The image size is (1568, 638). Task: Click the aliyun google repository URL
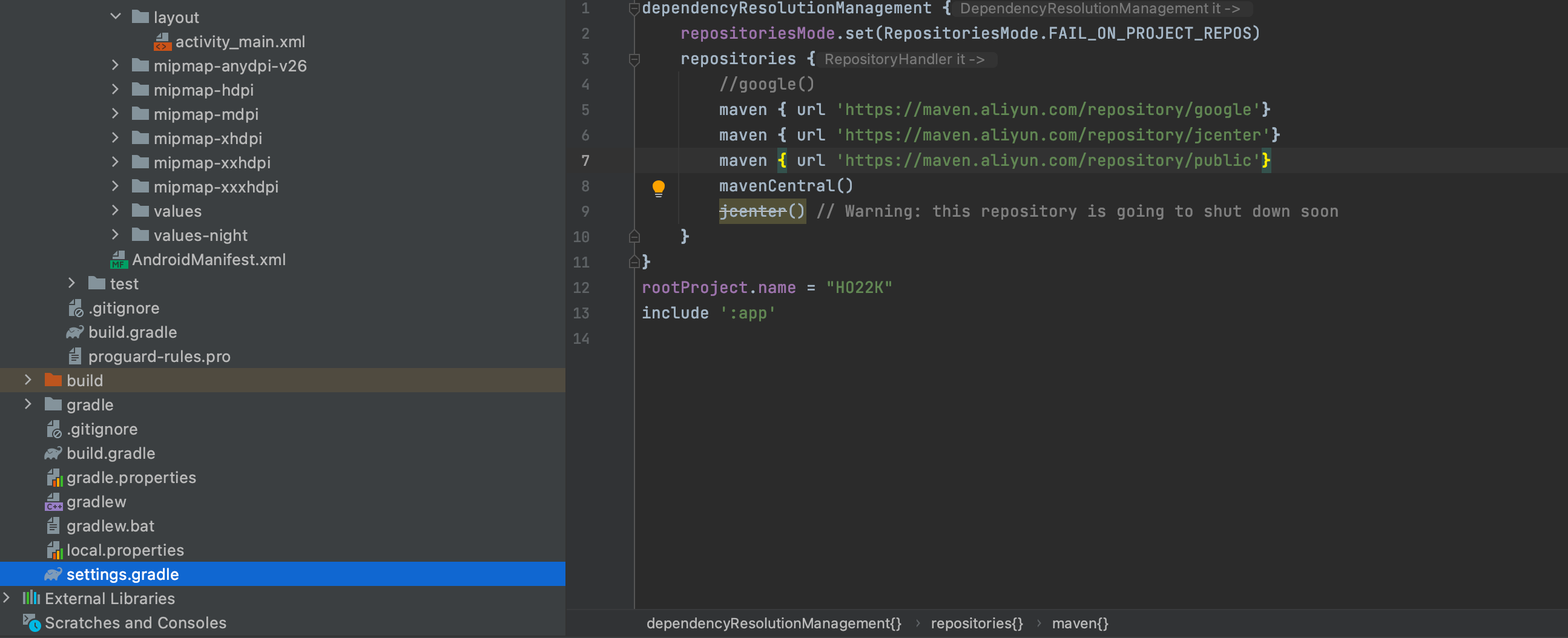click(1047, 110)
